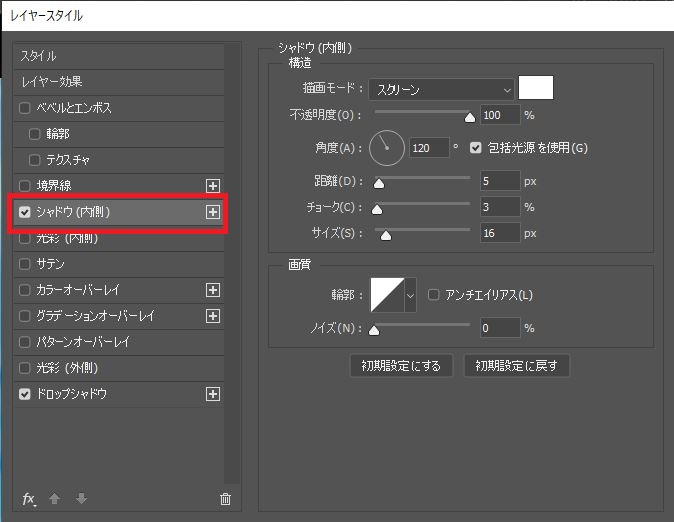This screenshot has width=674, height=522.
Task: Add another カラーオーバーレイ with plus icon
Action: (x=213, y=290)
